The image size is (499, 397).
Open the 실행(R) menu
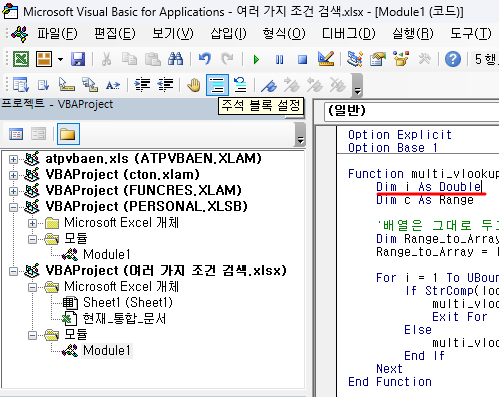click(x=413, y=33)
